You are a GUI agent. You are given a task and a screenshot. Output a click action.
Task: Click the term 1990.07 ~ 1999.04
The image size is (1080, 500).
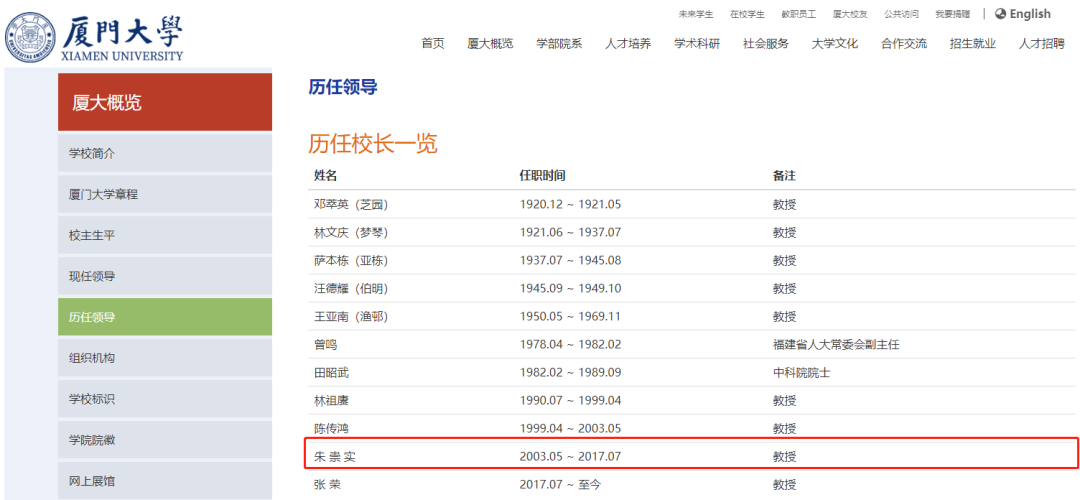point(570,400)
